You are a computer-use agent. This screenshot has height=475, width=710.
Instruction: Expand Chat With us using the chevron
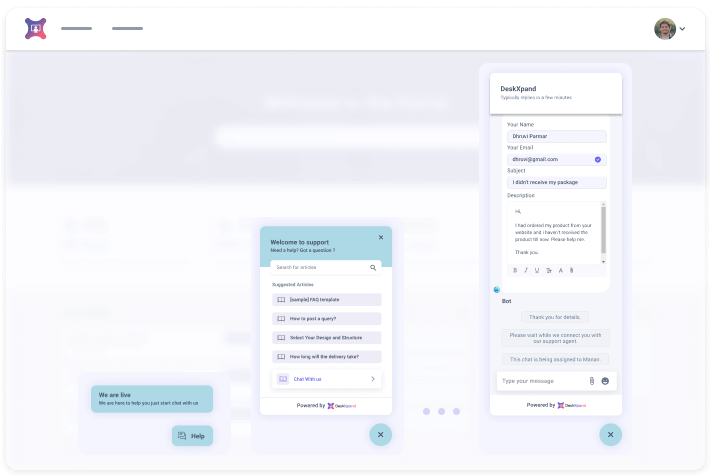(x=373, y=379)
